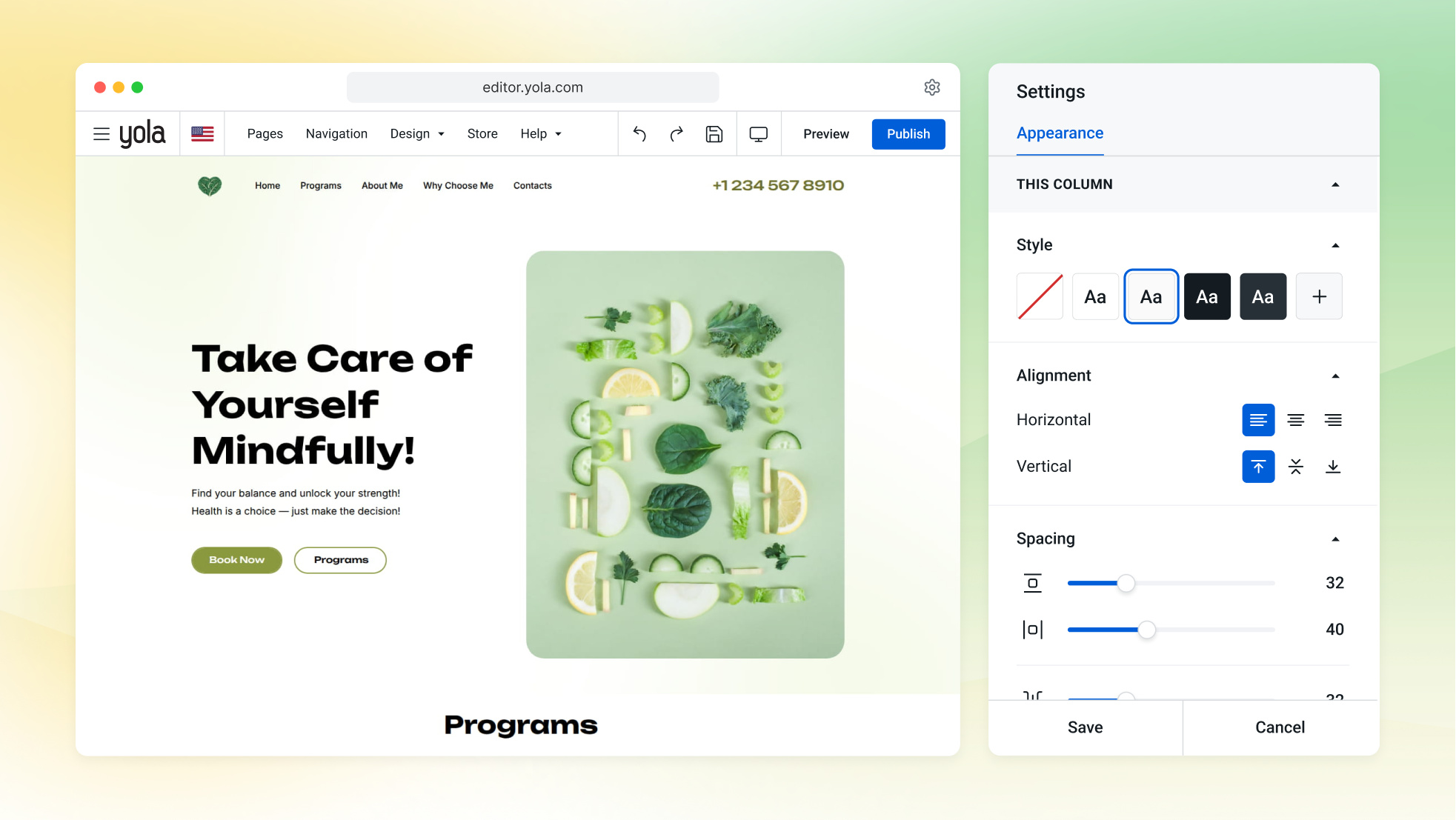Set horizontal alignment to center
1456x820 pixels.
[x=1296, y=420]
